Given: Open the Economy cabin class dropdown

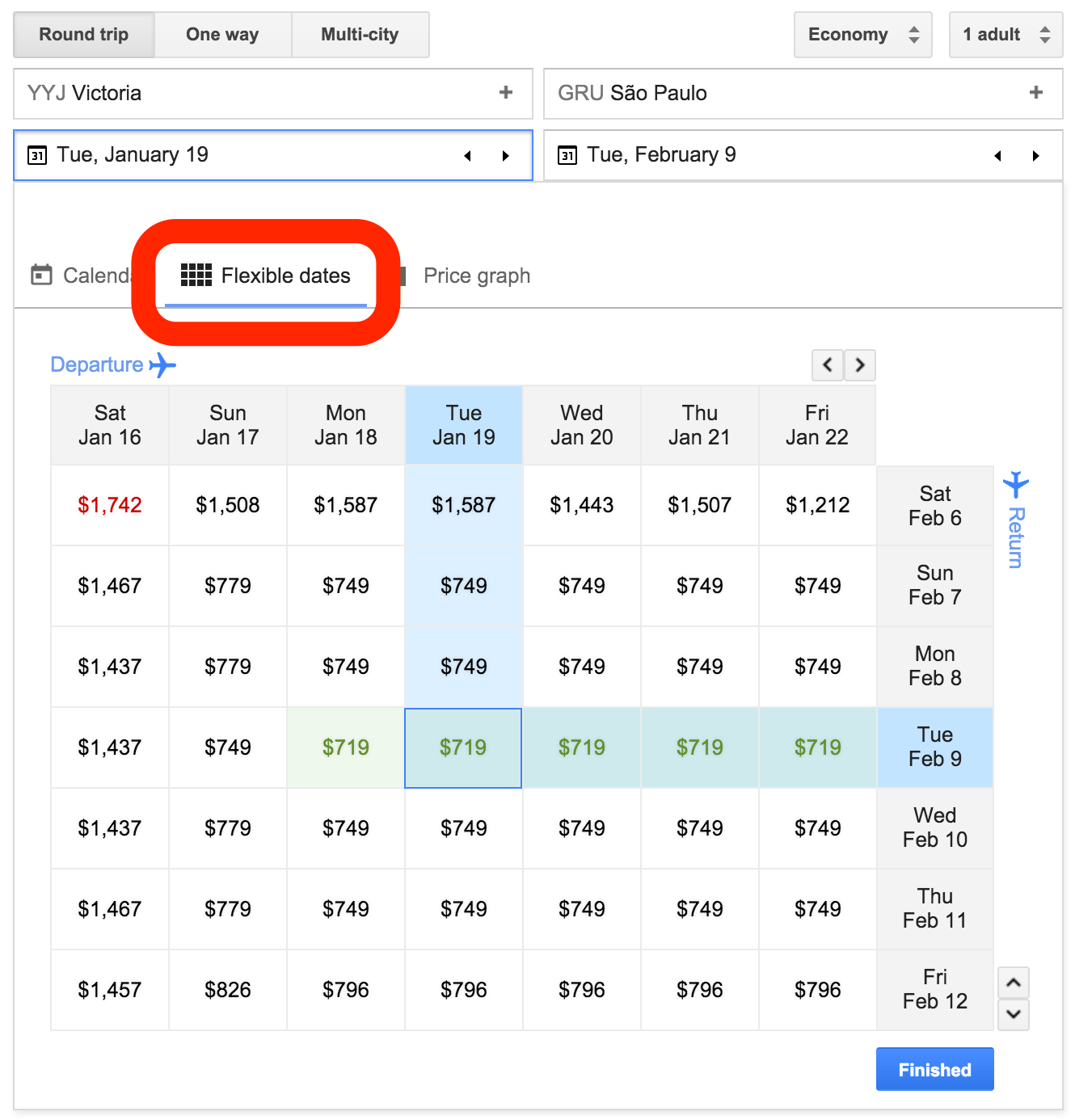Looking at the screenshot, I should 863,35.
